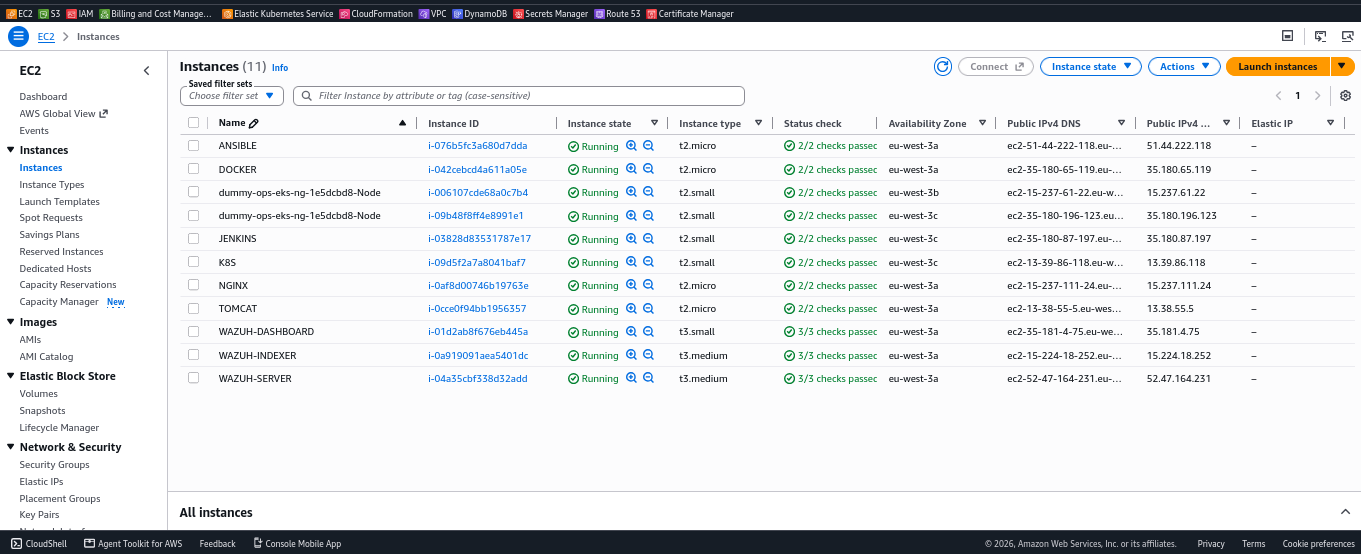Check the TOMCAT instance checkbox
Screen dimensions: 1361x554
[193, 308]
